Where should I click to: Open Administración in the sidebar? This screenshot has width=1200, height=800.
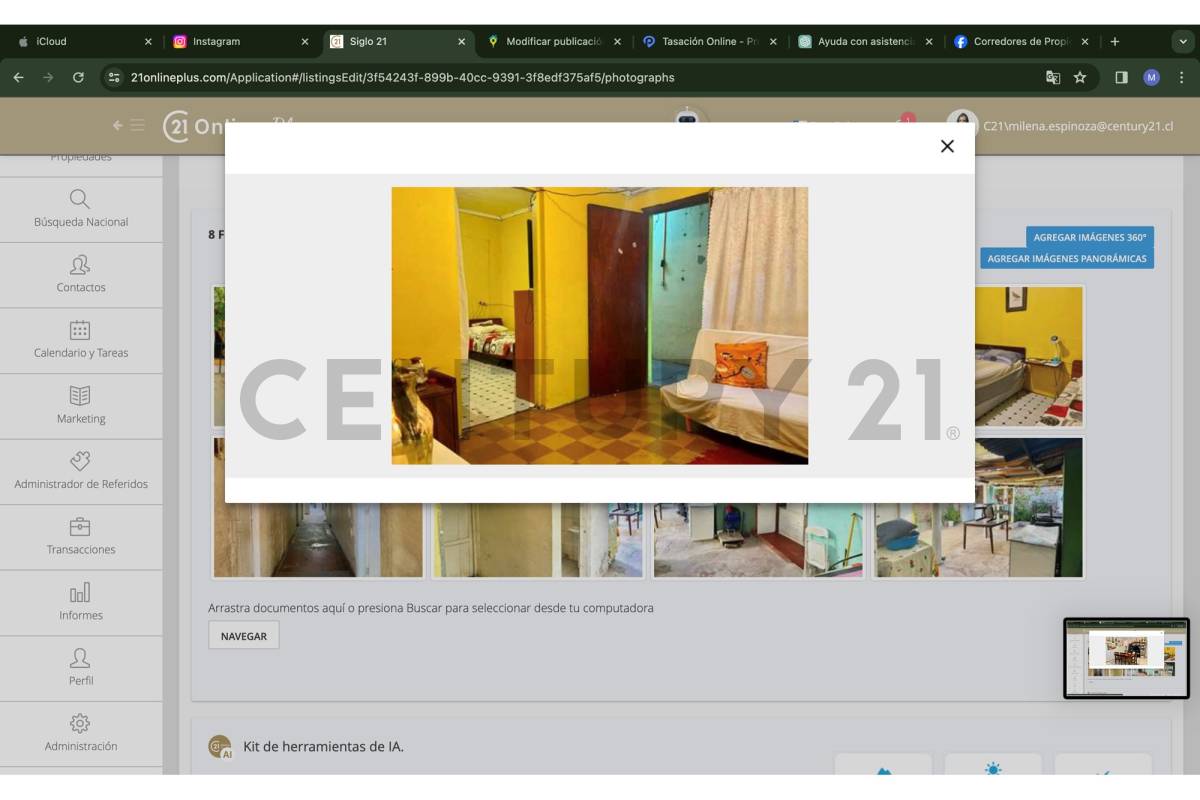(x=81, y=733)
